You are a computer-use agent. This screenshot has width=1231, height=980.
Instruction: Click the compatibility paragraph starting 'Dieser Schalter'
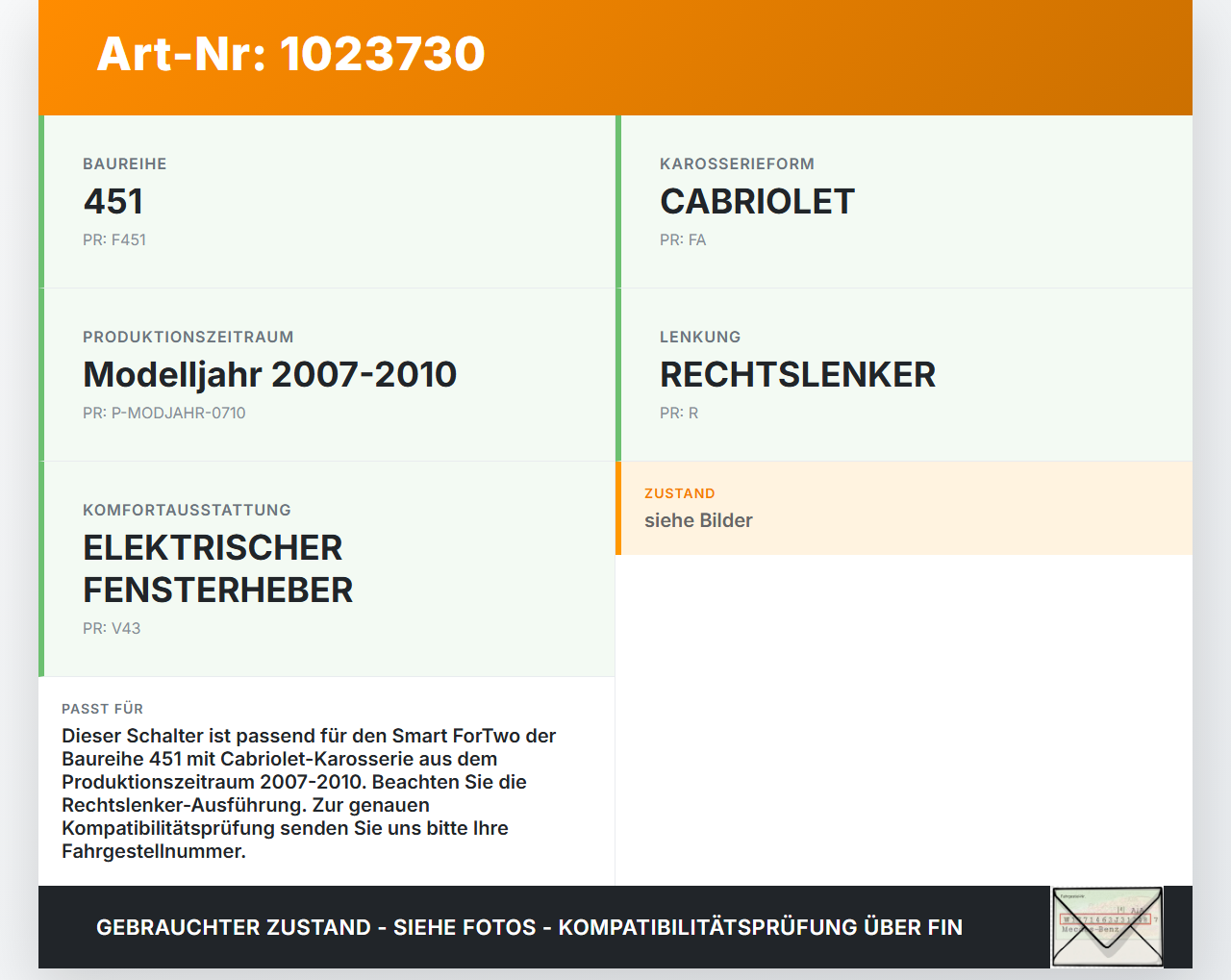(309, 793)
